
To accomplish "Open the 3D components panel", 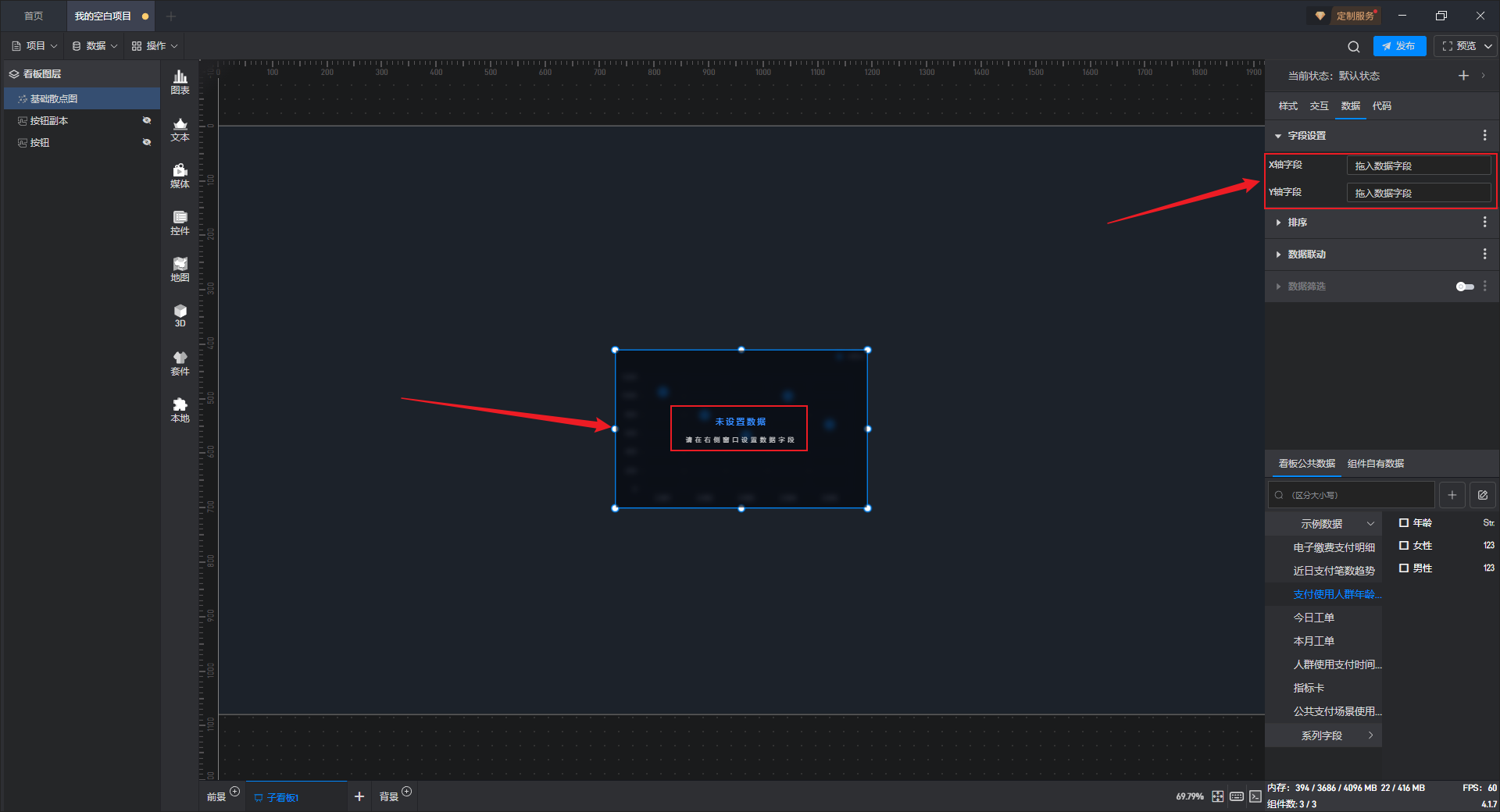I will 180,315.
